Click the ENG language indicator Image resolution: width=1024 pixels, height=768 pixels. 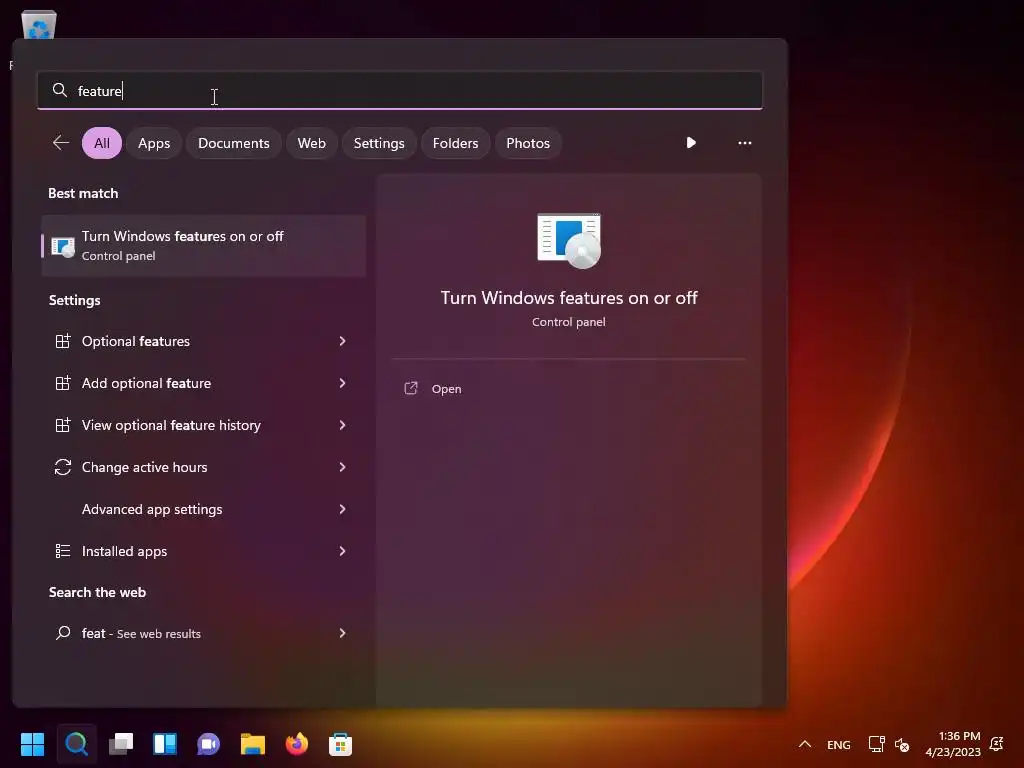[839, 744]
